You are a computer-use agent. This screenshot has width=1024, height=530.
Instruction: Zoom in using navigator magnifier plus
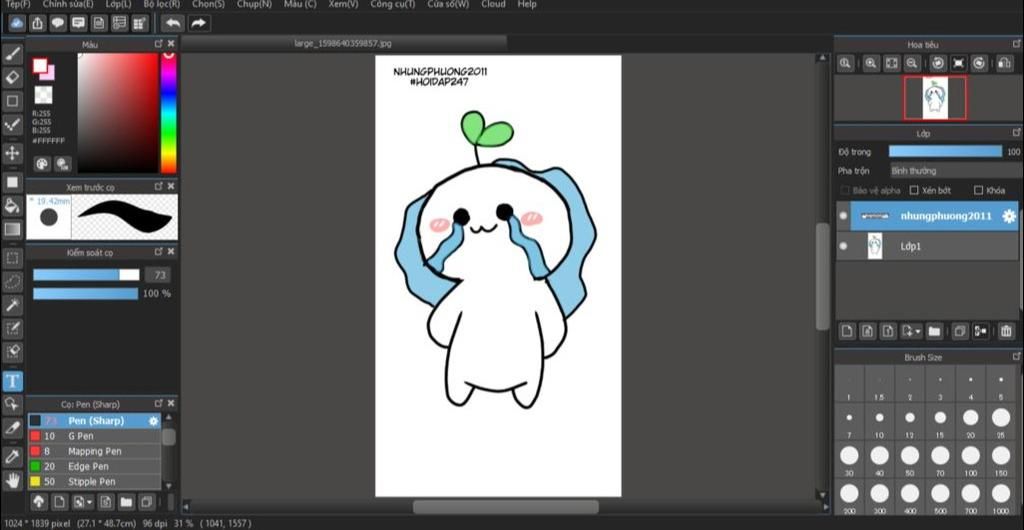coord(871,63)
